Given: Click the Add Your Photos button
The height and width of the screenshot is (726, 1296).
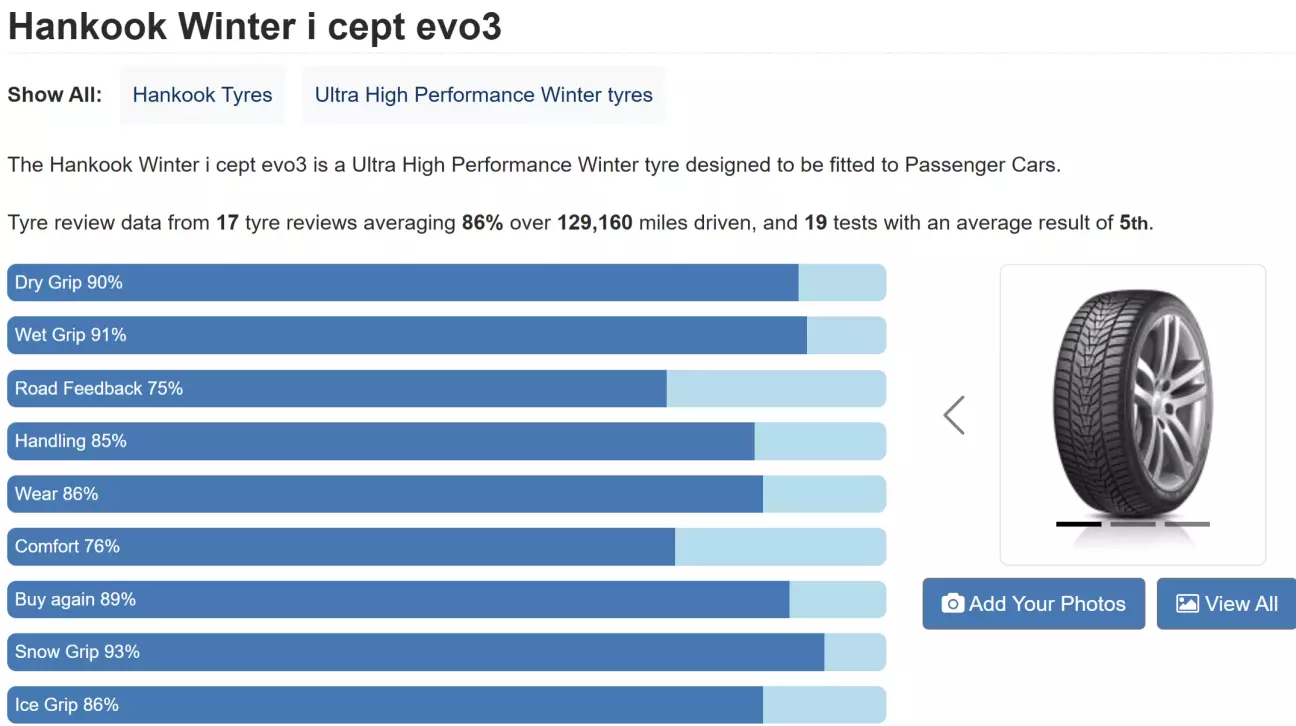Looking at the screenshot, I should pos(1033,604).
